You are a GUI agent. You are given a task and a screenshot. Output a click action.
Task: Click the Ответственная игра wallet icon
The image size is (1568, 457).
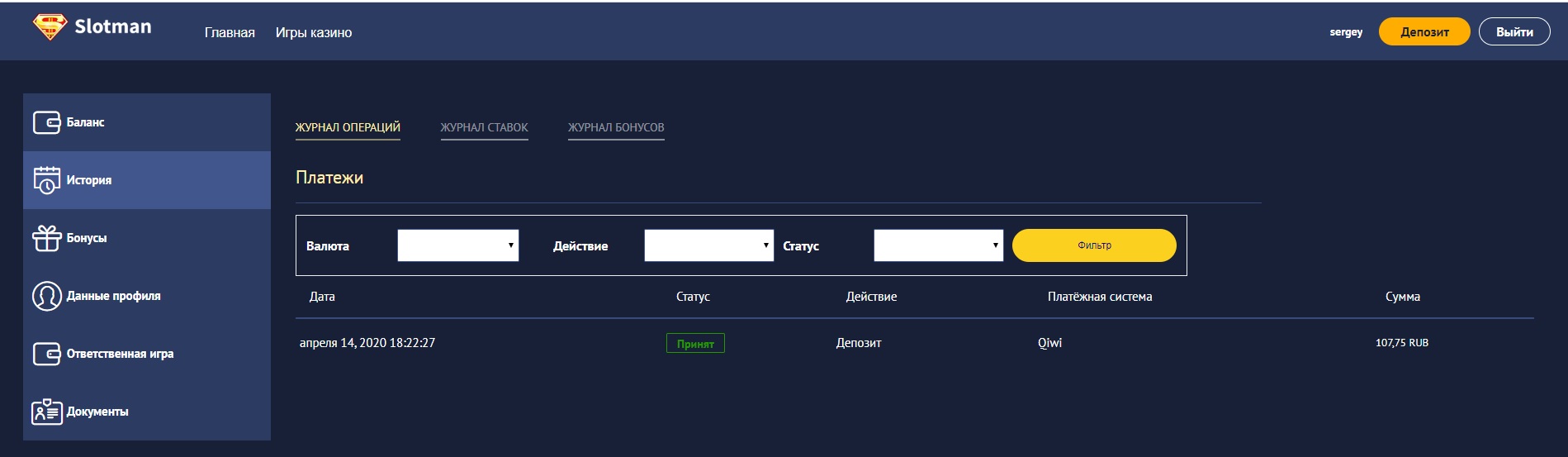pyautogui.click(x=46, y=354)
